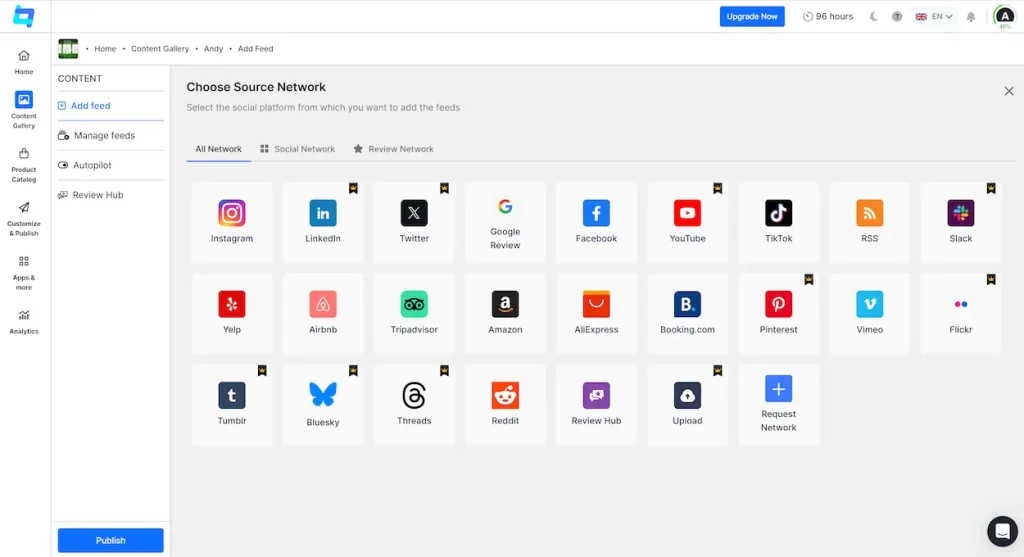Select the Airbnb network tile
1024x557 pixels.
[x=323, y=313]
